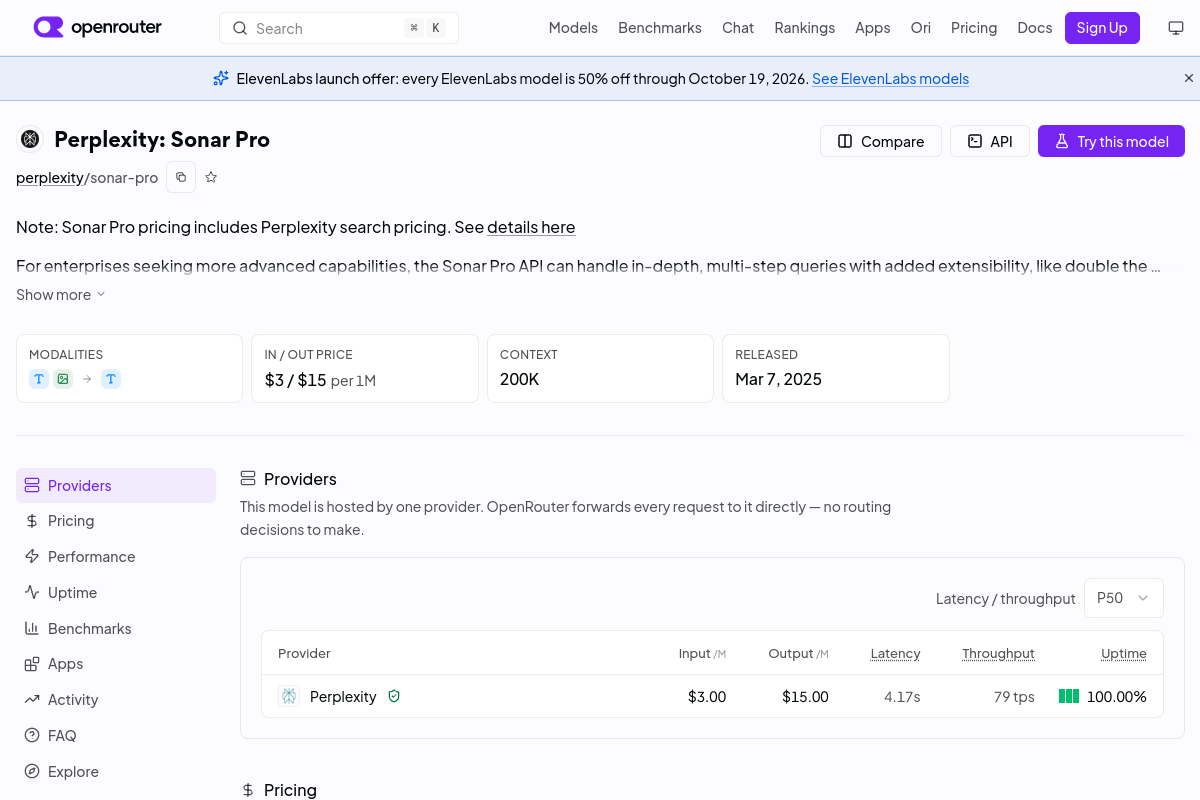Screen dimensions: 1200x800
Task: Click the Mar 7, 2025 release date
Action: click(778, 379)
